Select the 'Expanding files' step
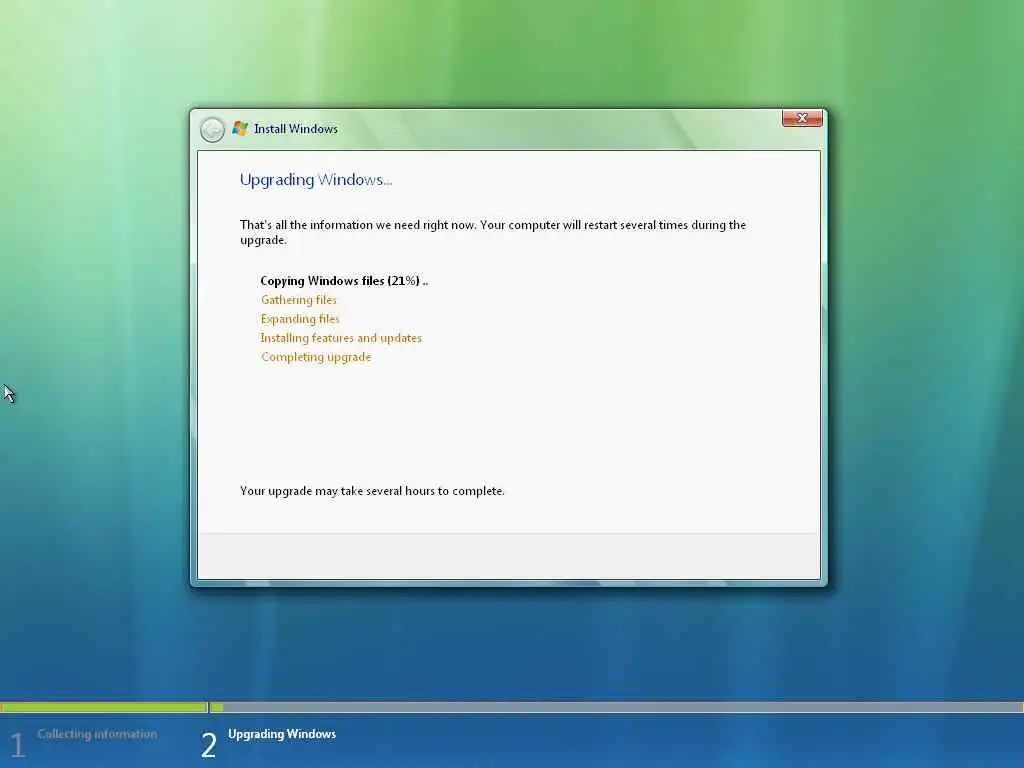 click(x=300, y=319)
